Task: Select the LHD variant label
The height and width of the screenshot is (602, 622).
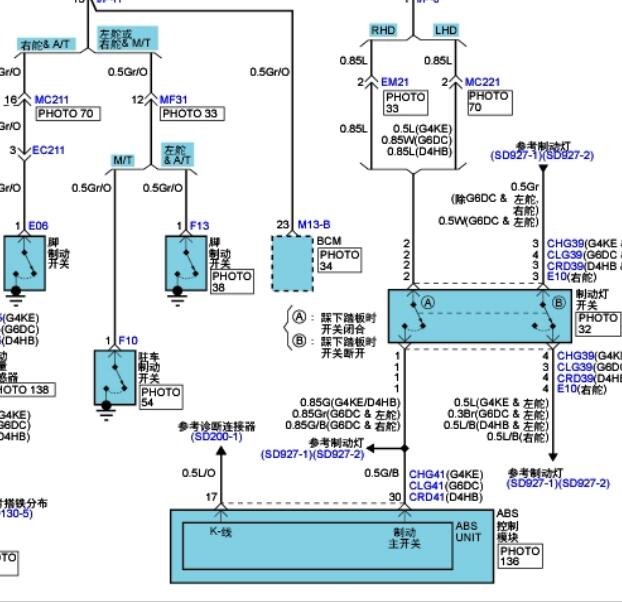Action: (446, 31)
